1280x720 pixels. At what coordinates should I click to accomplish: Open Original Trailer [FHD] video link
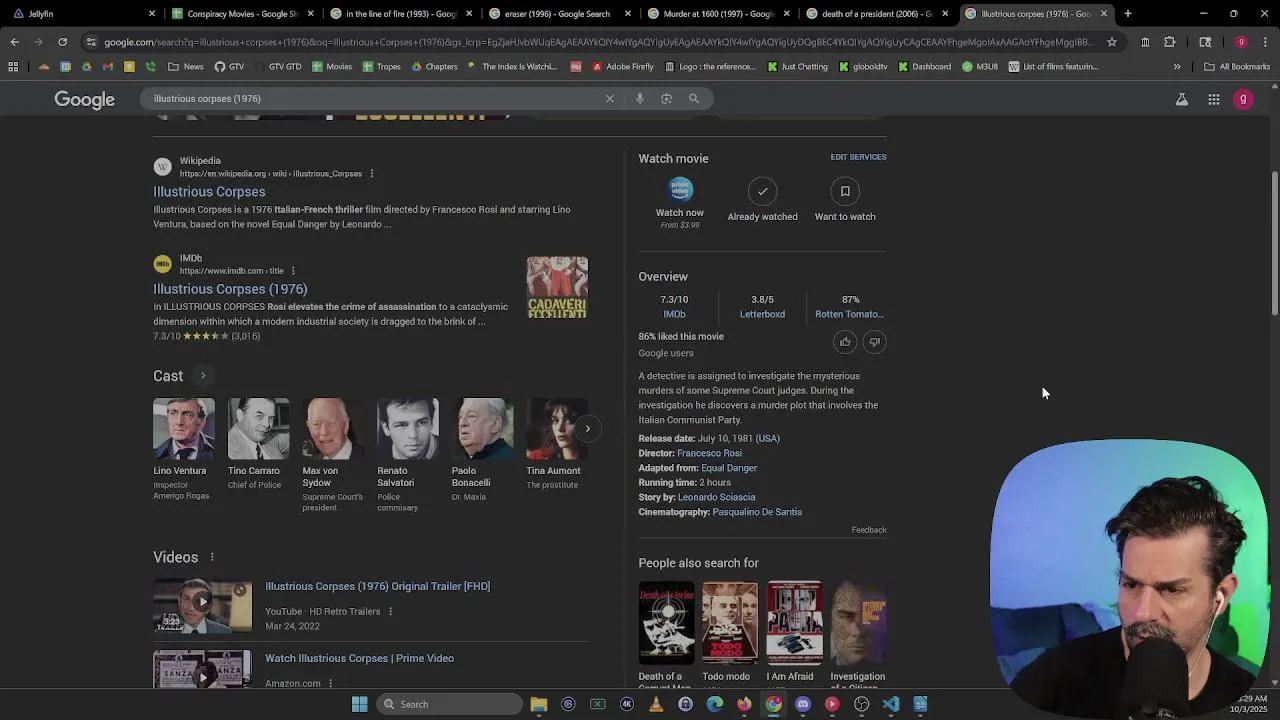click(377, 587)
